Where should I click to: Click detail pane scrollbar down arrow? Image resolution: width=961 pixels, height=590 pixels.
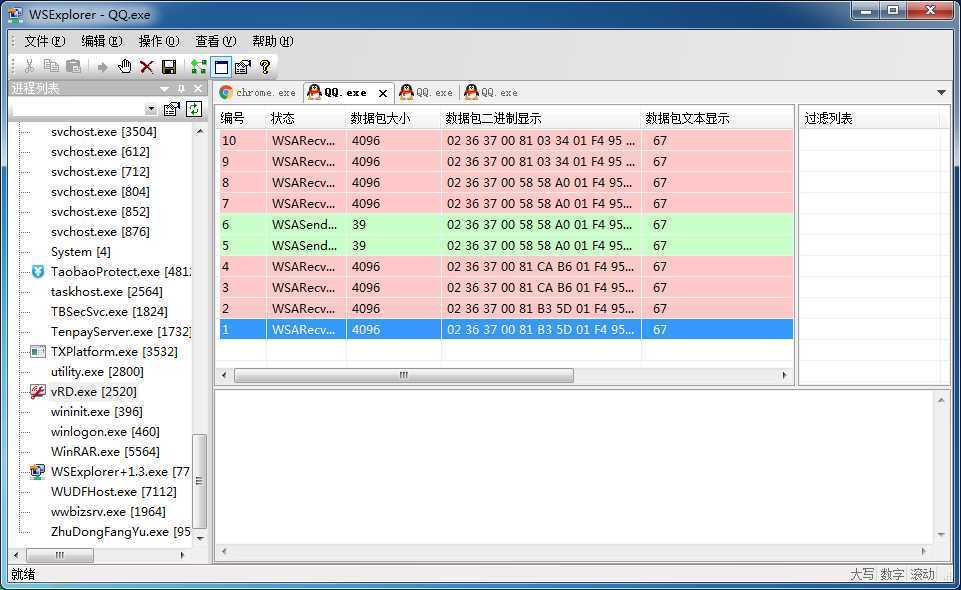point(941,534)
